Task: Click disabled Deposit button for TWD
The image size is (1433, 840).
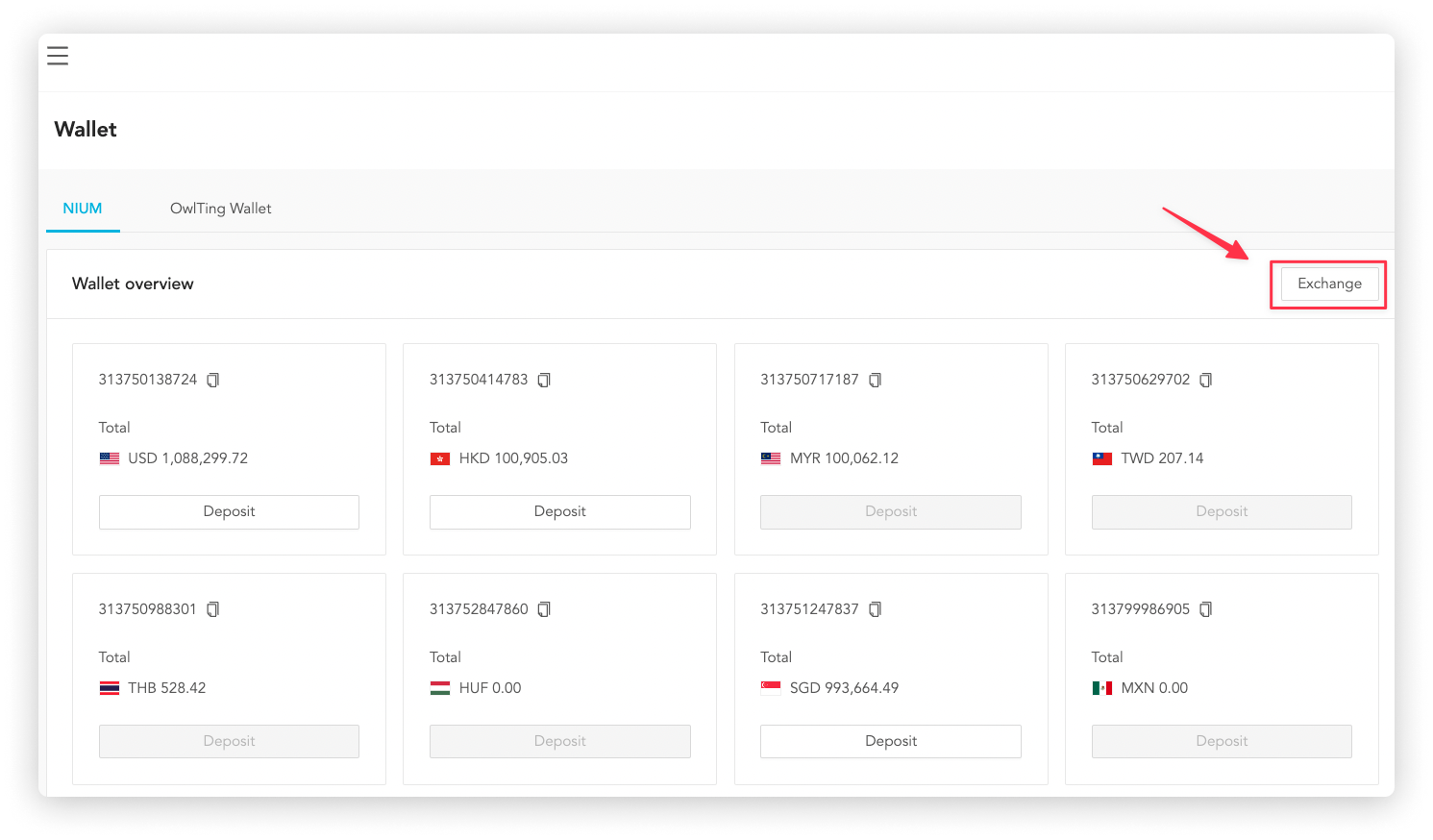Action: 1222,511
